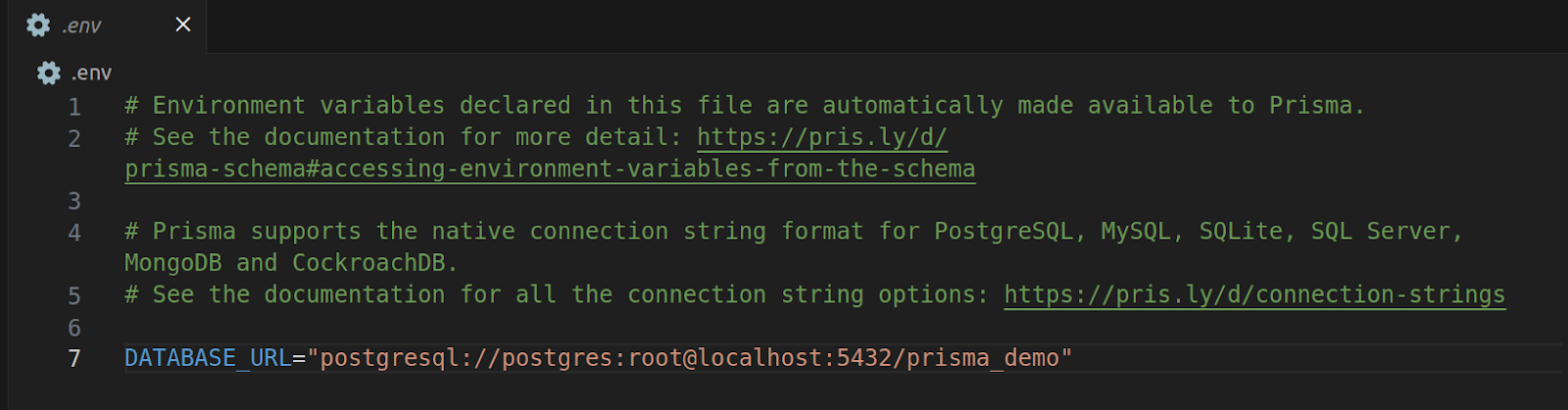
Task: Click line number 5 in the gutter
Action: tap(74, 295)
